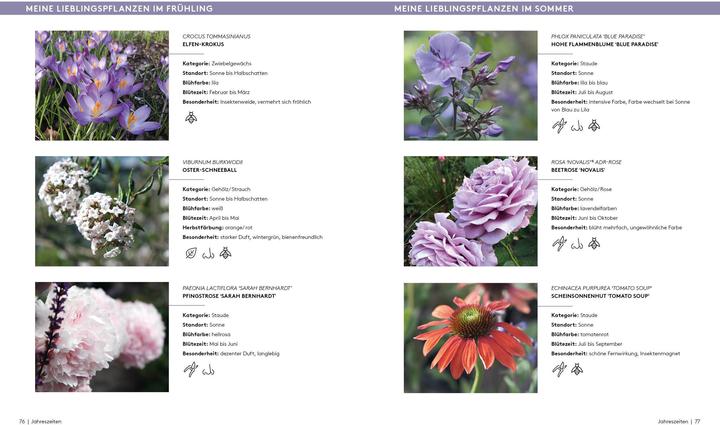Click the bee icon under Beetrose 'Novalis'

click(x=594, y=243)
